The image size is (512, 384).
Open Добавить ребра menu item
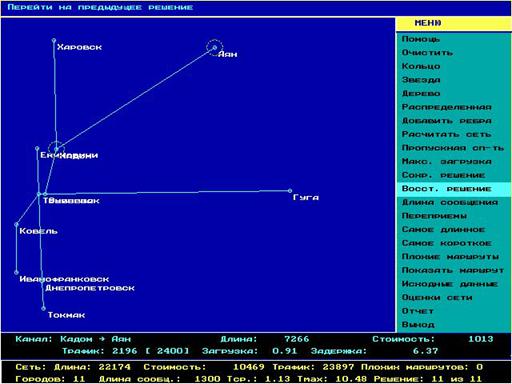[x=447, y=121]
